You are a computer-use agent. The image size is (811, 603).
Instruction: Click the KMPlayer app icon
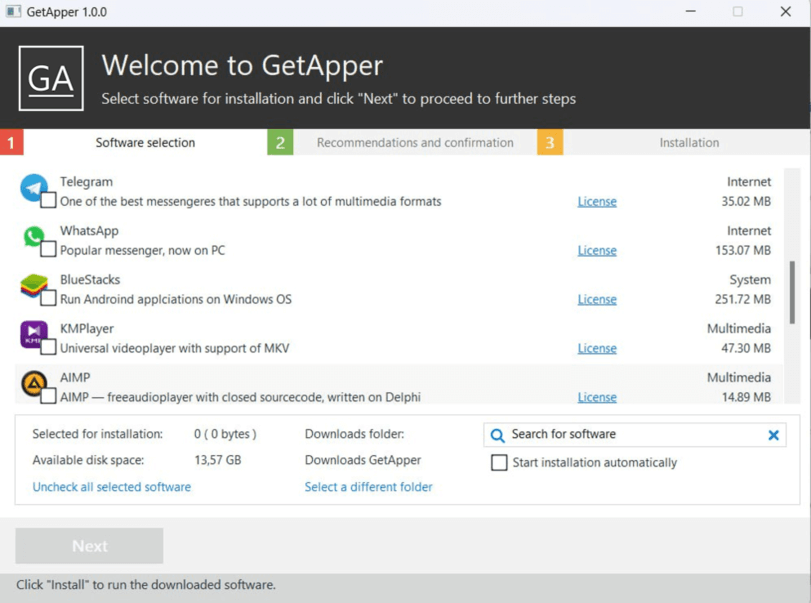tap(34, 334)
